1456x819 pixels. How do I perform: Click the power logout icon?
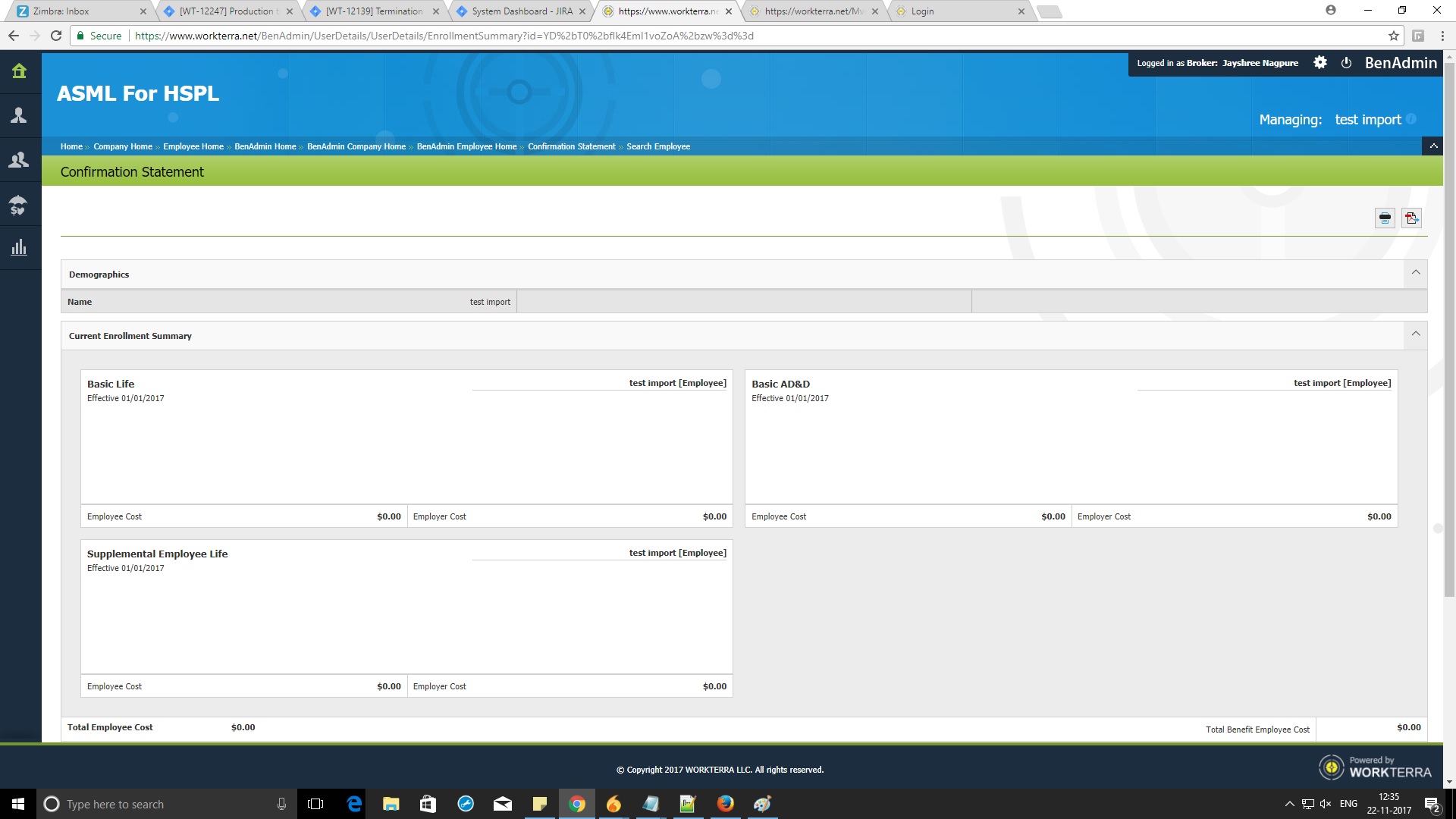[x=1346, y=63]
